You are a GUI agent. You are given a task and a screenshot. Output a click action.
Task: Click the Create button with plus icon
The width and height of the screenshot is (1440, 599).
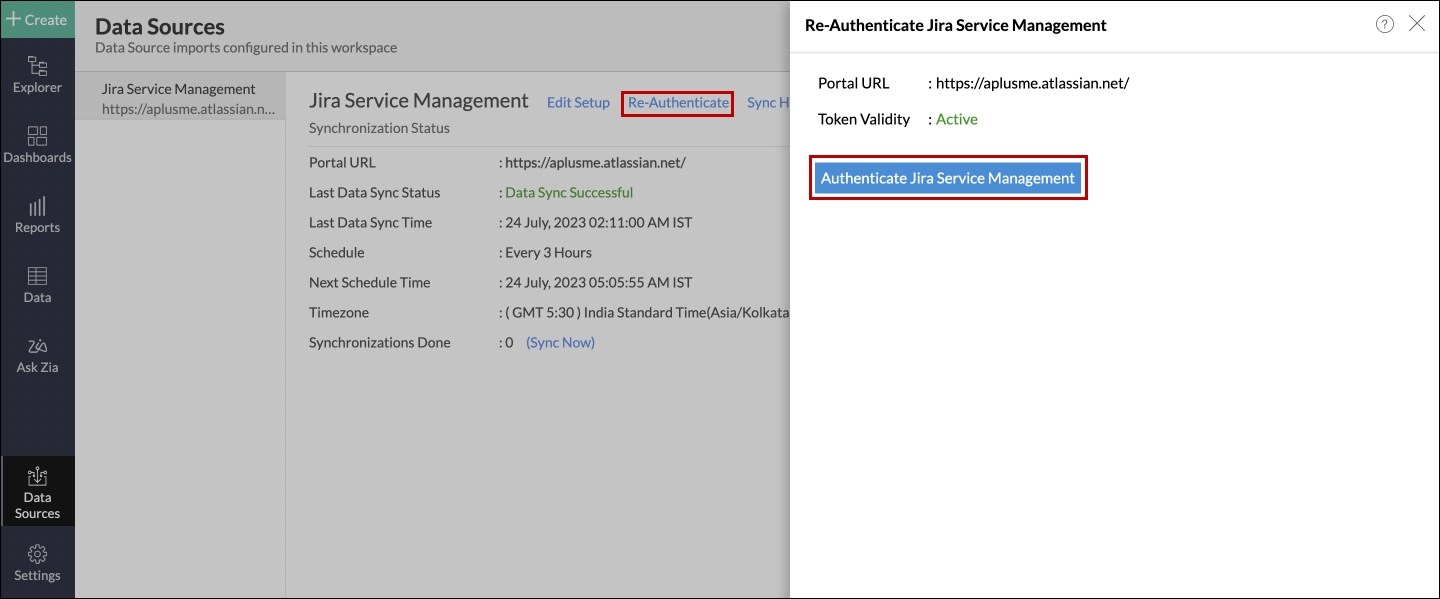(x=37, y=19)
